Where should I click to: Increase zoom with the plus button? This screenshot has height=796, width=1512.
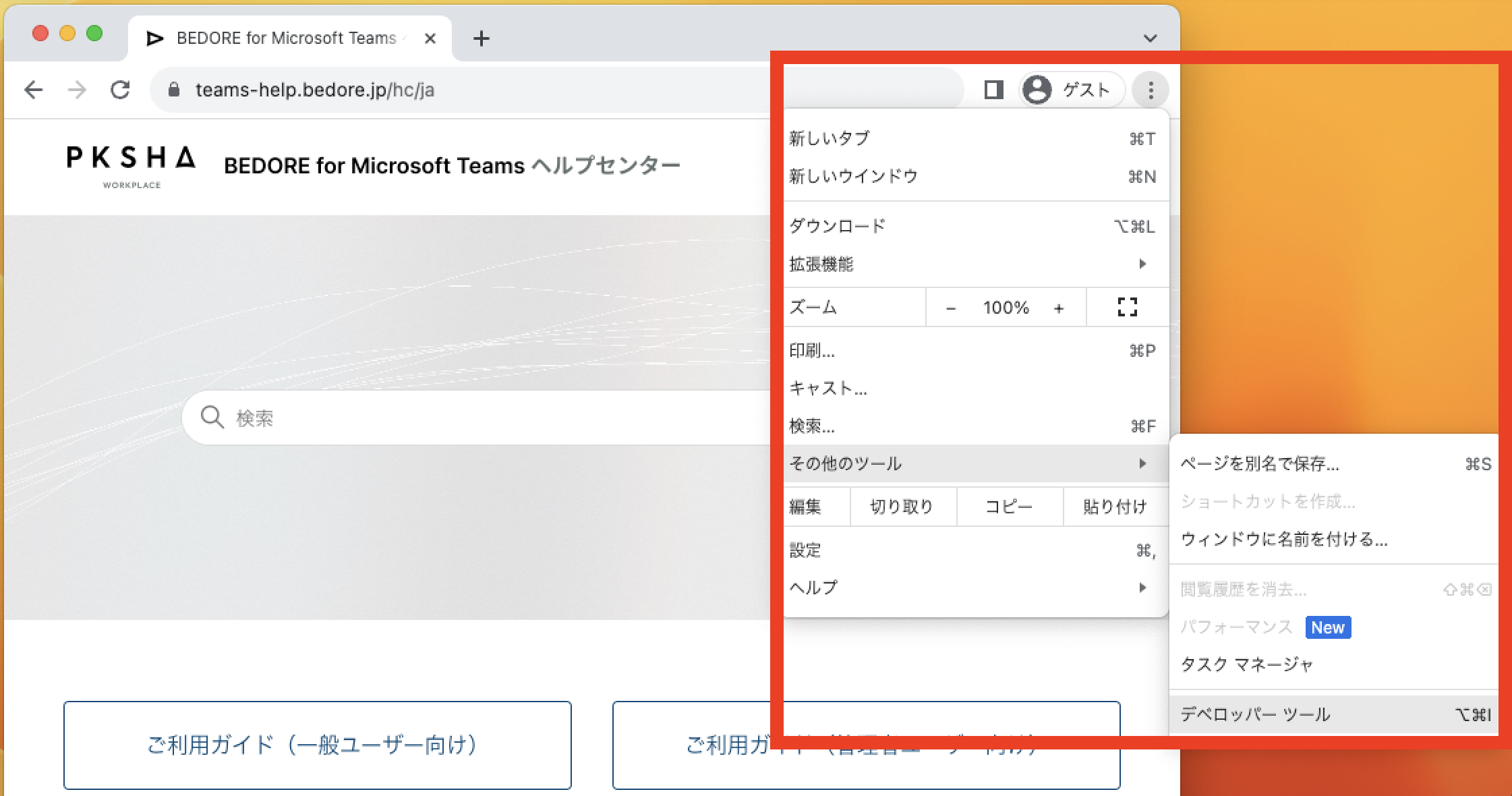coord(1059,308)
